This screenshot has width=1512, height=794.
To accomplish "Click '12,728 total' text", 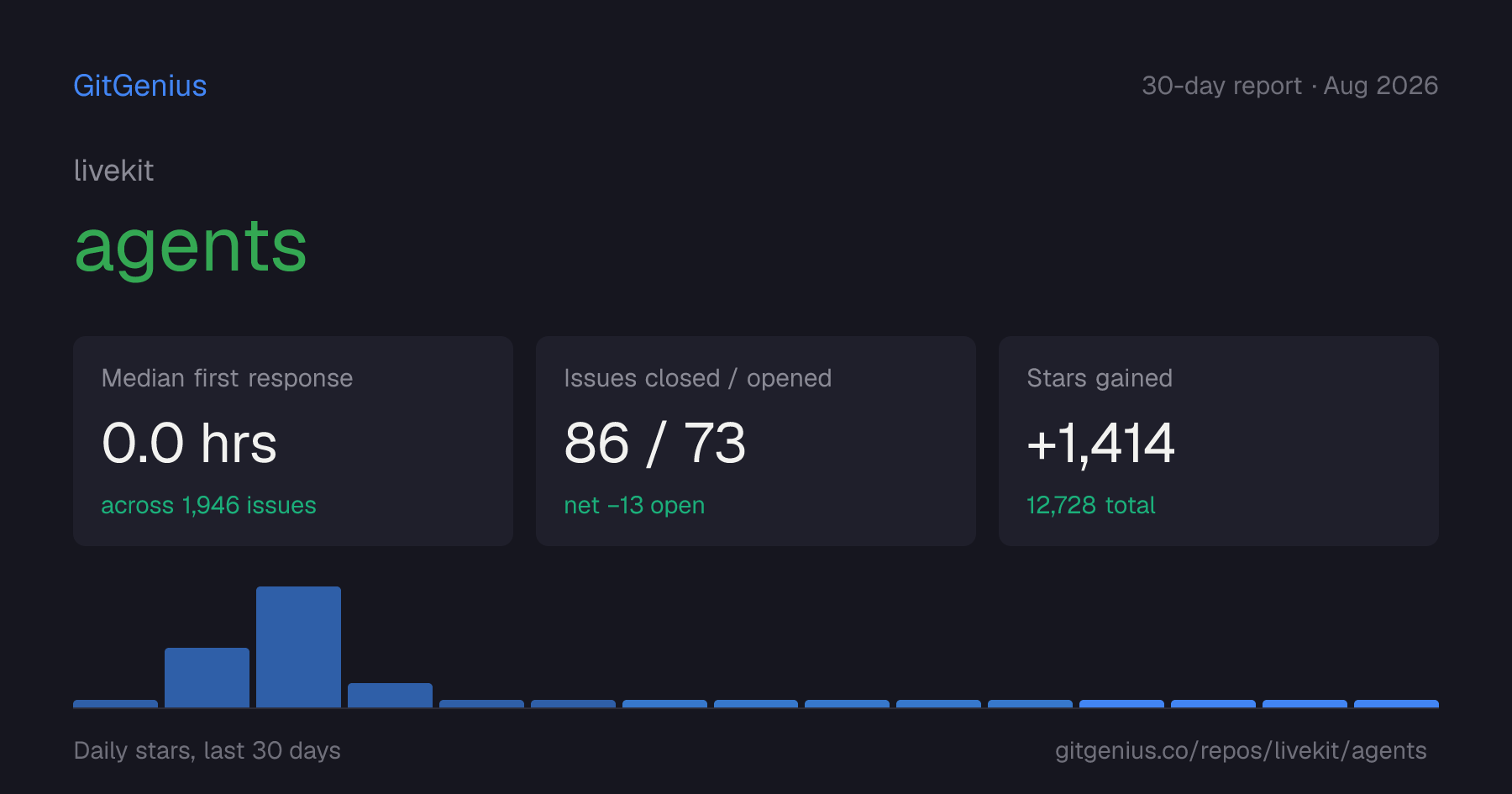I will click(1090, 505).
